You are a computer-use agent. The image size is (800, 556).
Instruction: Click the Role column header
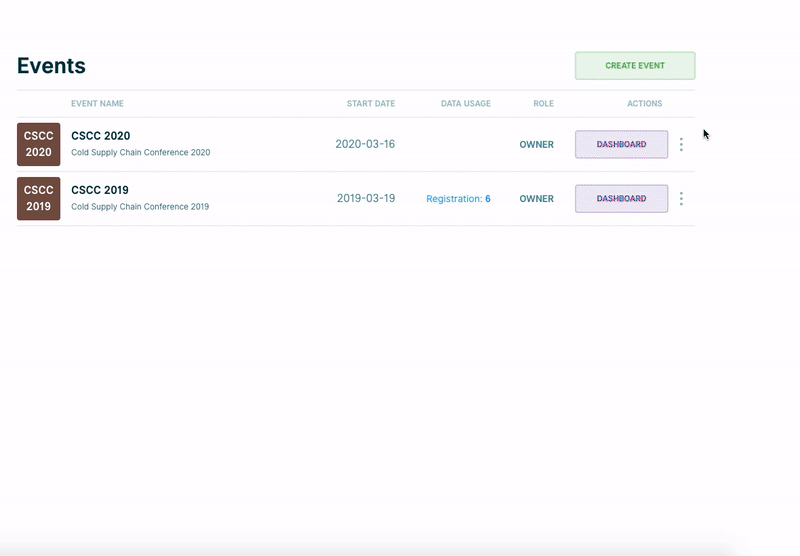(543, 104)
